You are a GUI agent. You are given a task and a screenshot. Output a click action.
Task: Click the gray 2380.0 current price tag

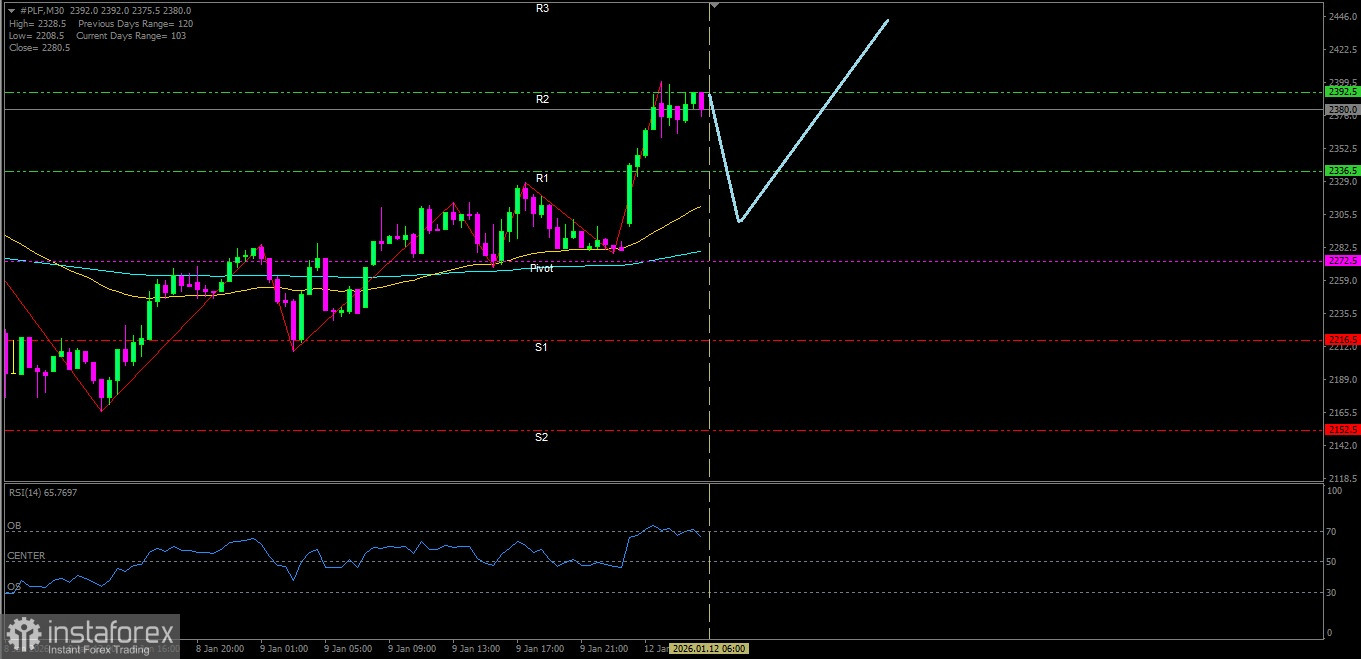[1341, 109]
